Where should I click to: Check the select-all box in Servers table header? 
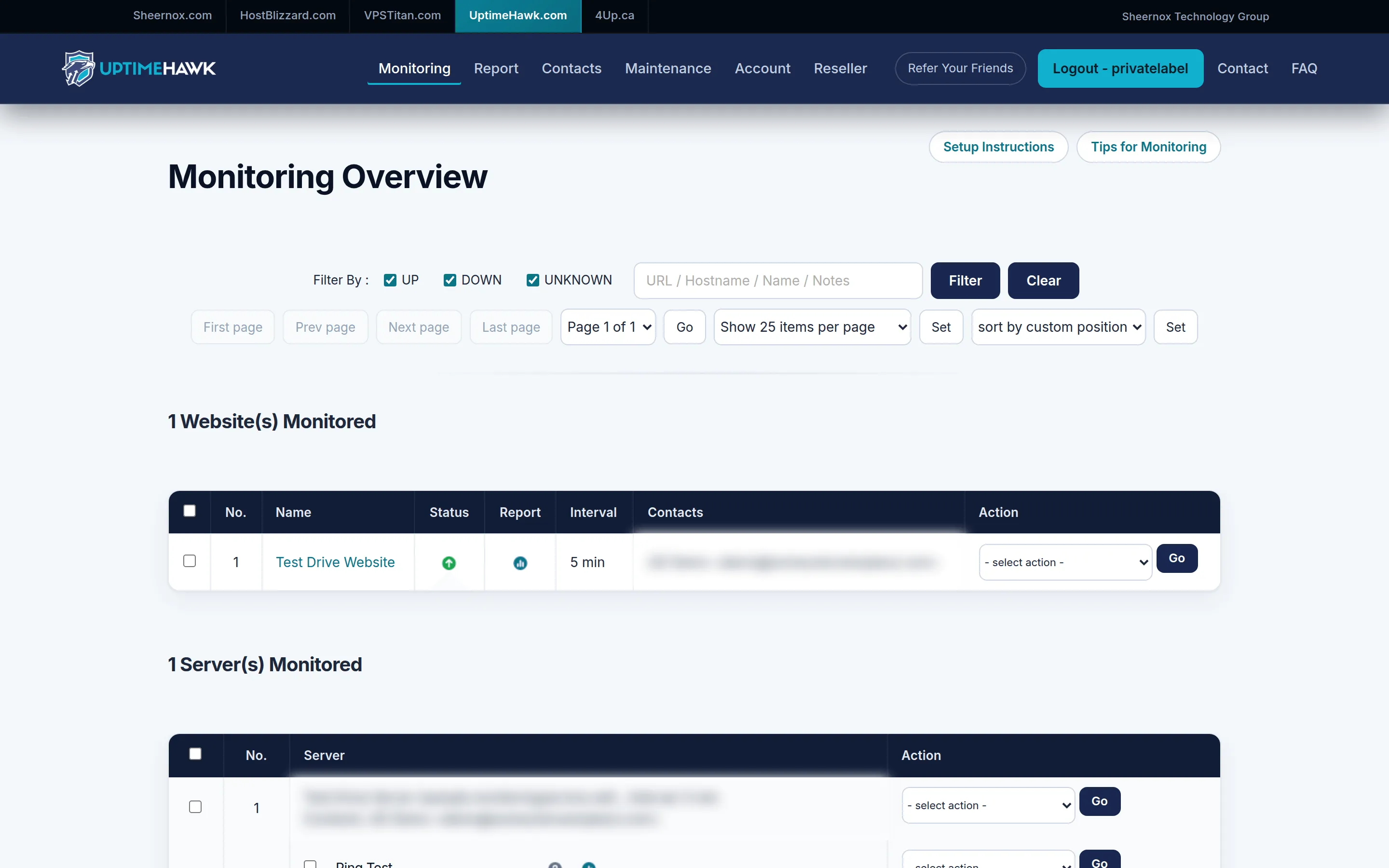[x=195, y=754]
